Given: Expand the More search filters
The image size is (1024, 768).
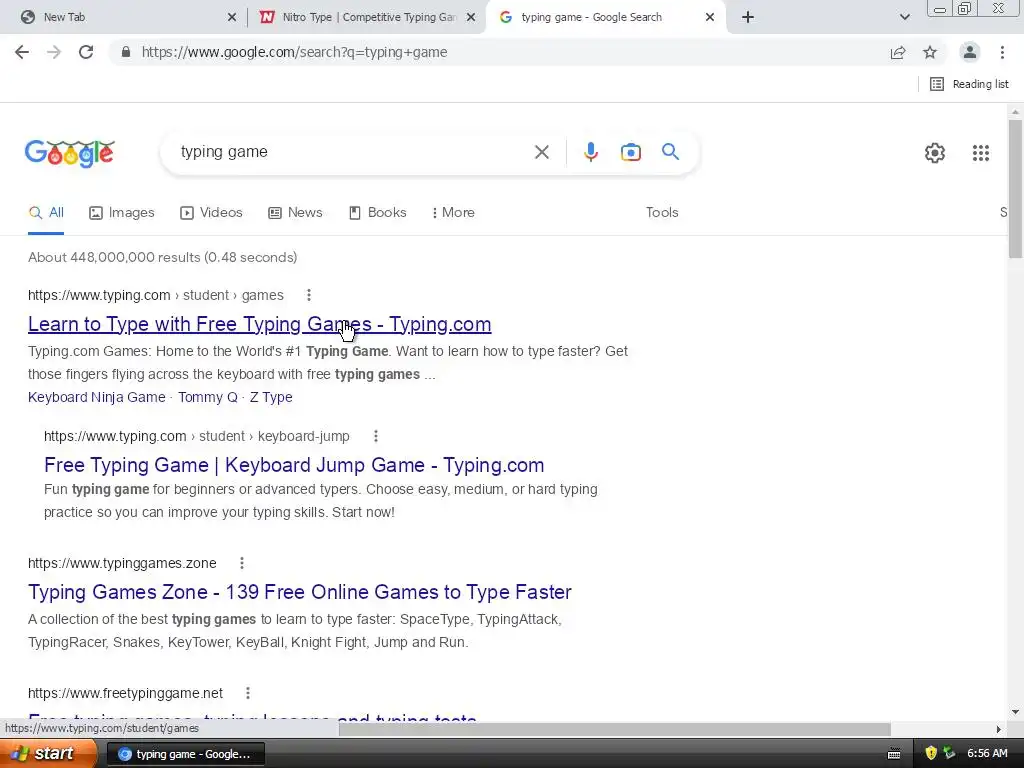Looking at the screenshot, I should pos(453,213).
